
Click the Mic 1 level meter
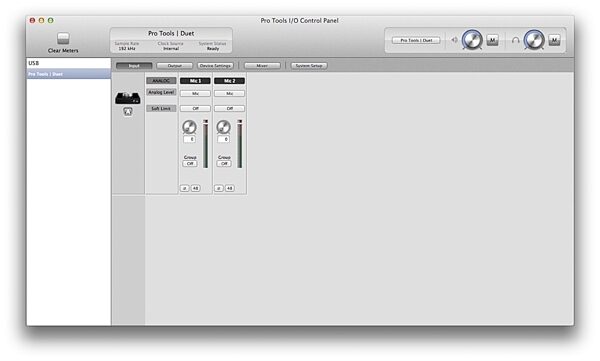[x=205, y=144]
